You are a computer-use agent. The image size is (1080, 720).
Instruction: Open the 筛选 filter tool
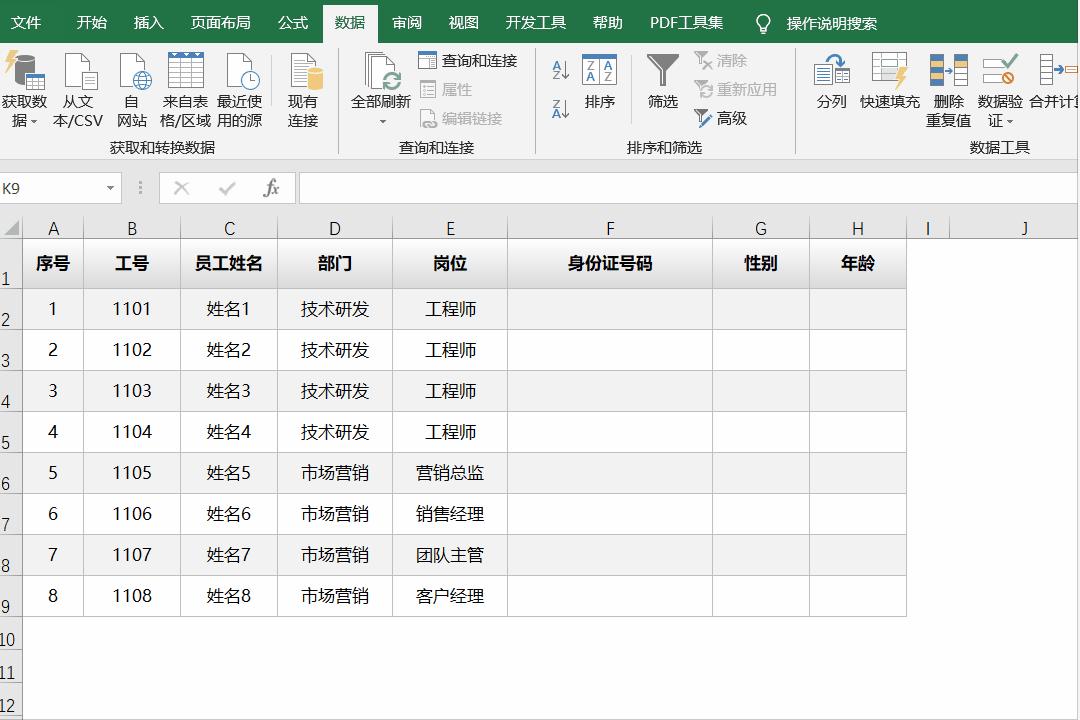pyautogui.click(x=661, y=80)
